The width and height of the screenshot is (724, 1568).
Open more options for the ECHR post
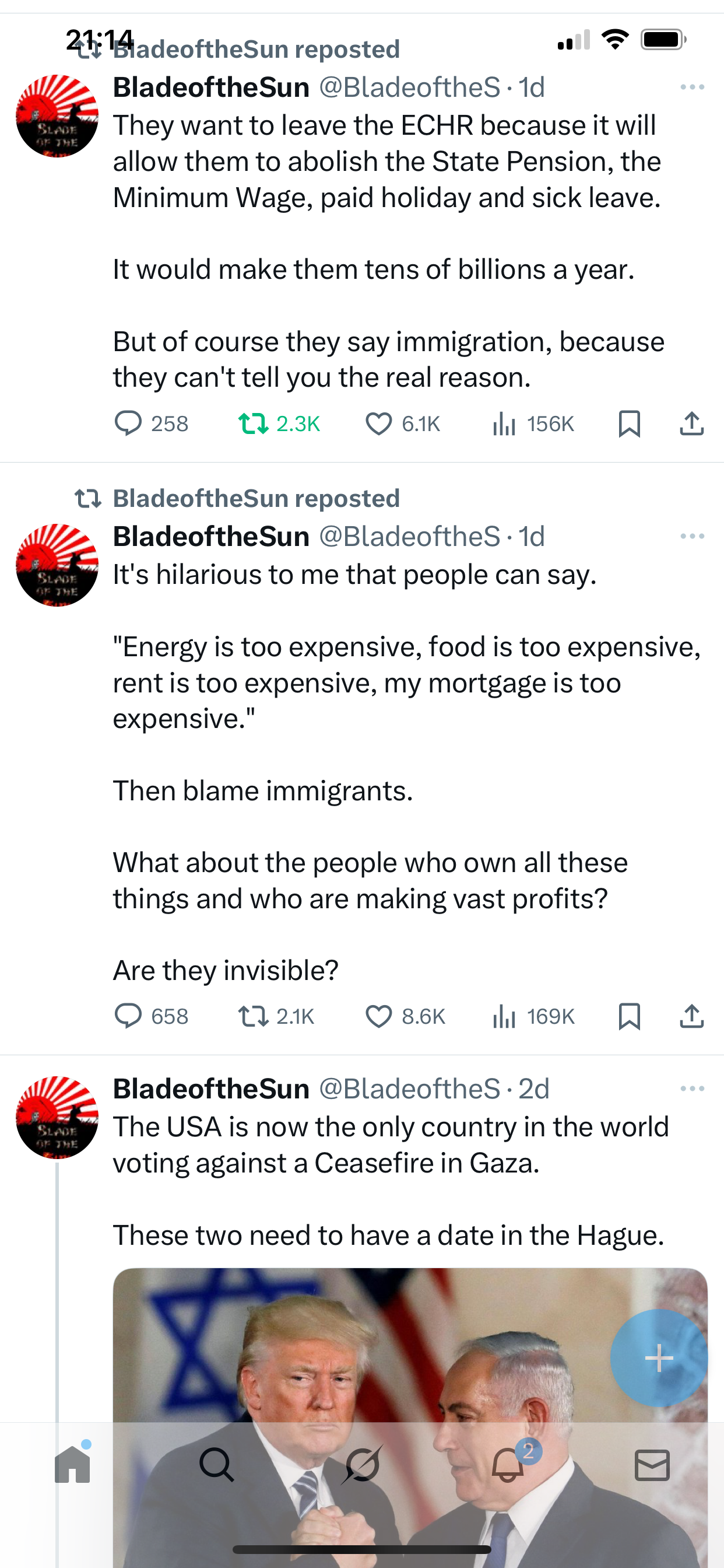(x=692, y=87)
